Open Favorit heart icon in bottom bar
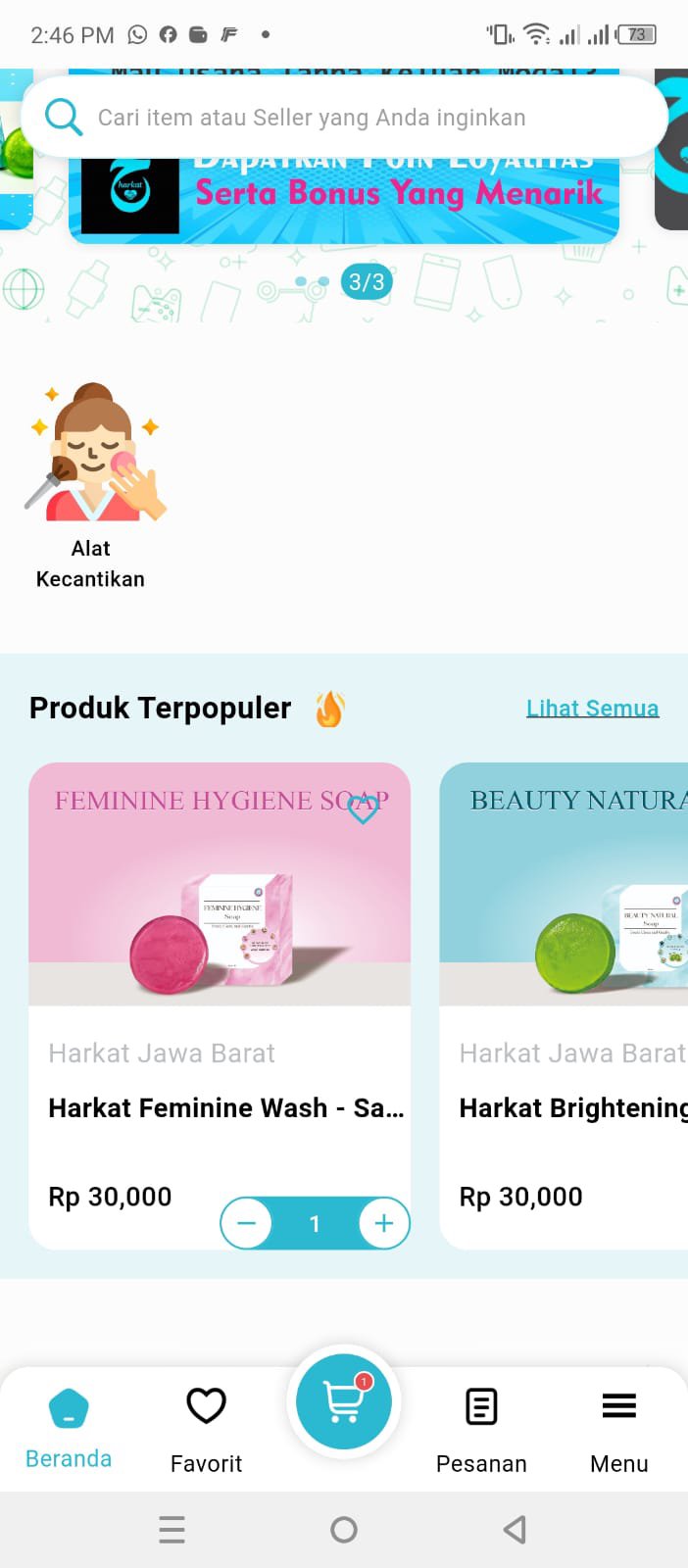Image resolution: width=688 pixels, height=1568 pixels. [x=206, y=1406]
